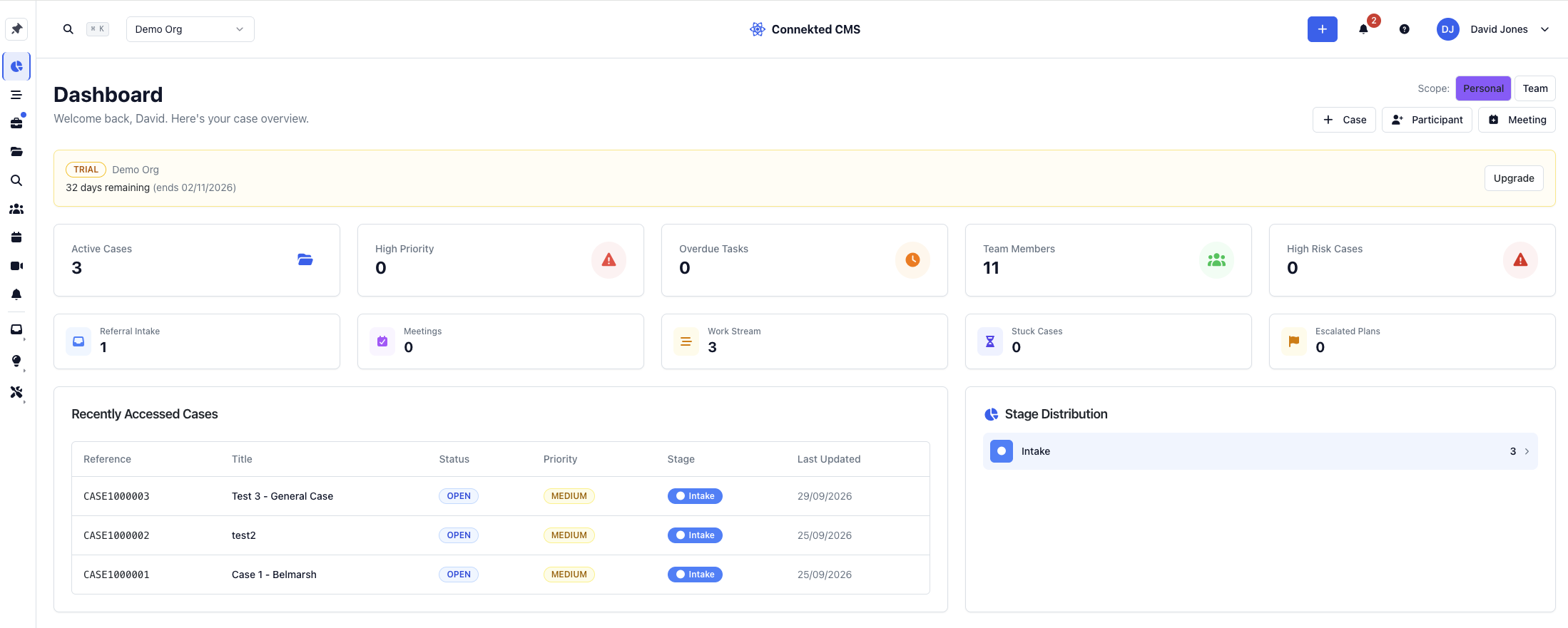Click the bell icon in the left sidebar
The height and width of the screenshot is (628, 1568).
16,294
